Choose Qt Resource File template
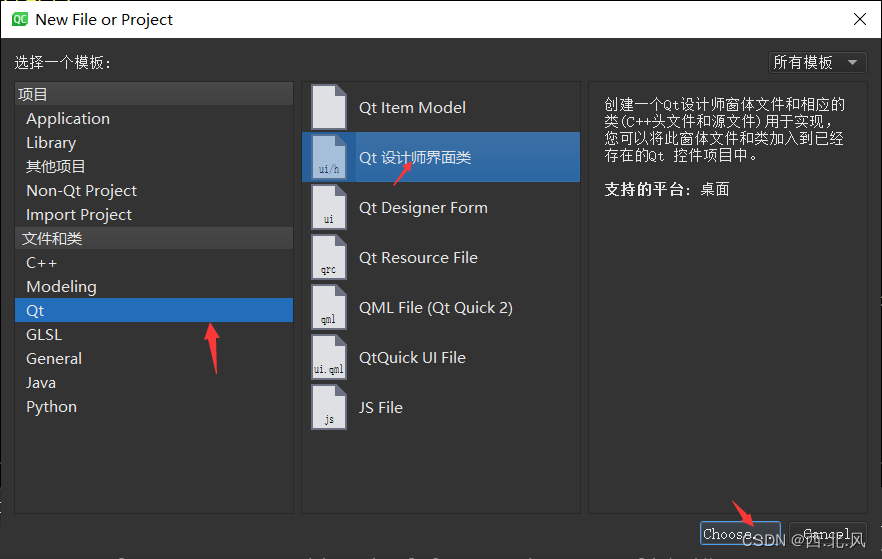882x559 pixels. pos(441,257)
